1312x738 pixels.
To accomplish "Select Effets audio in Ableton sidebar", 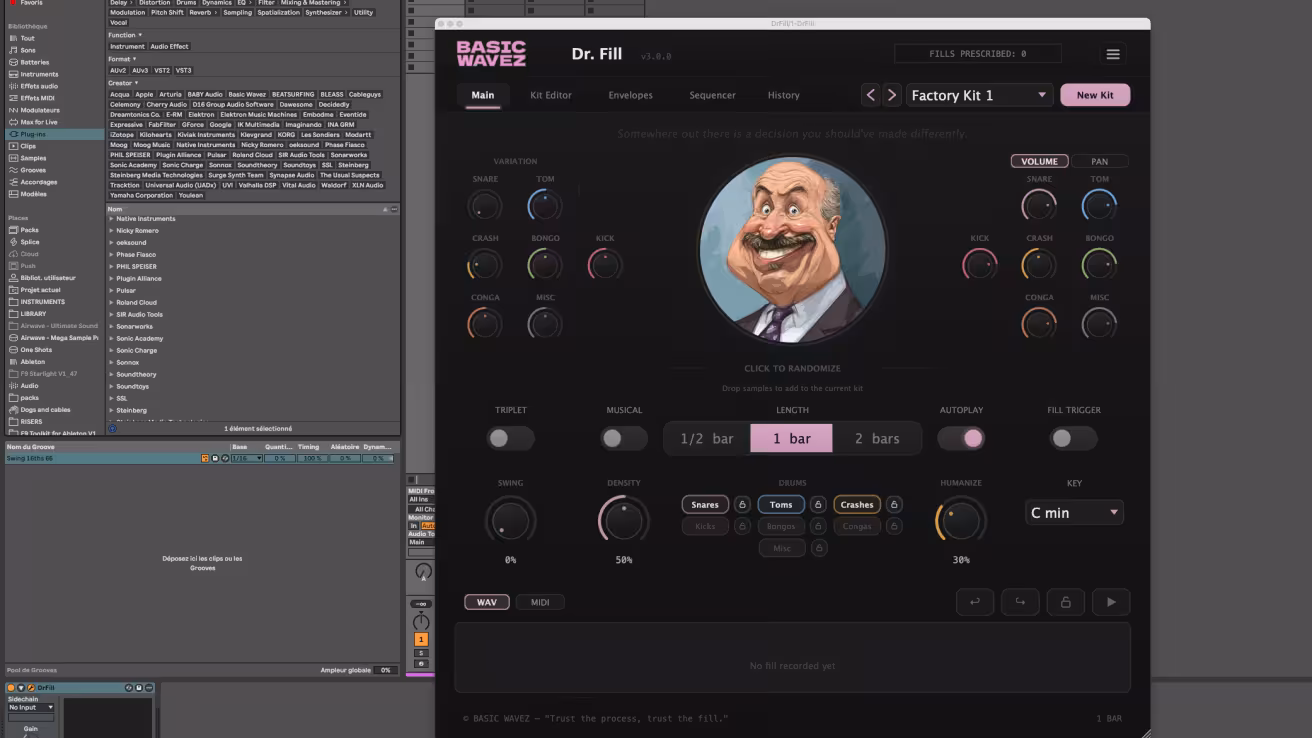I will pyautogui.click(x=39, y=86).
